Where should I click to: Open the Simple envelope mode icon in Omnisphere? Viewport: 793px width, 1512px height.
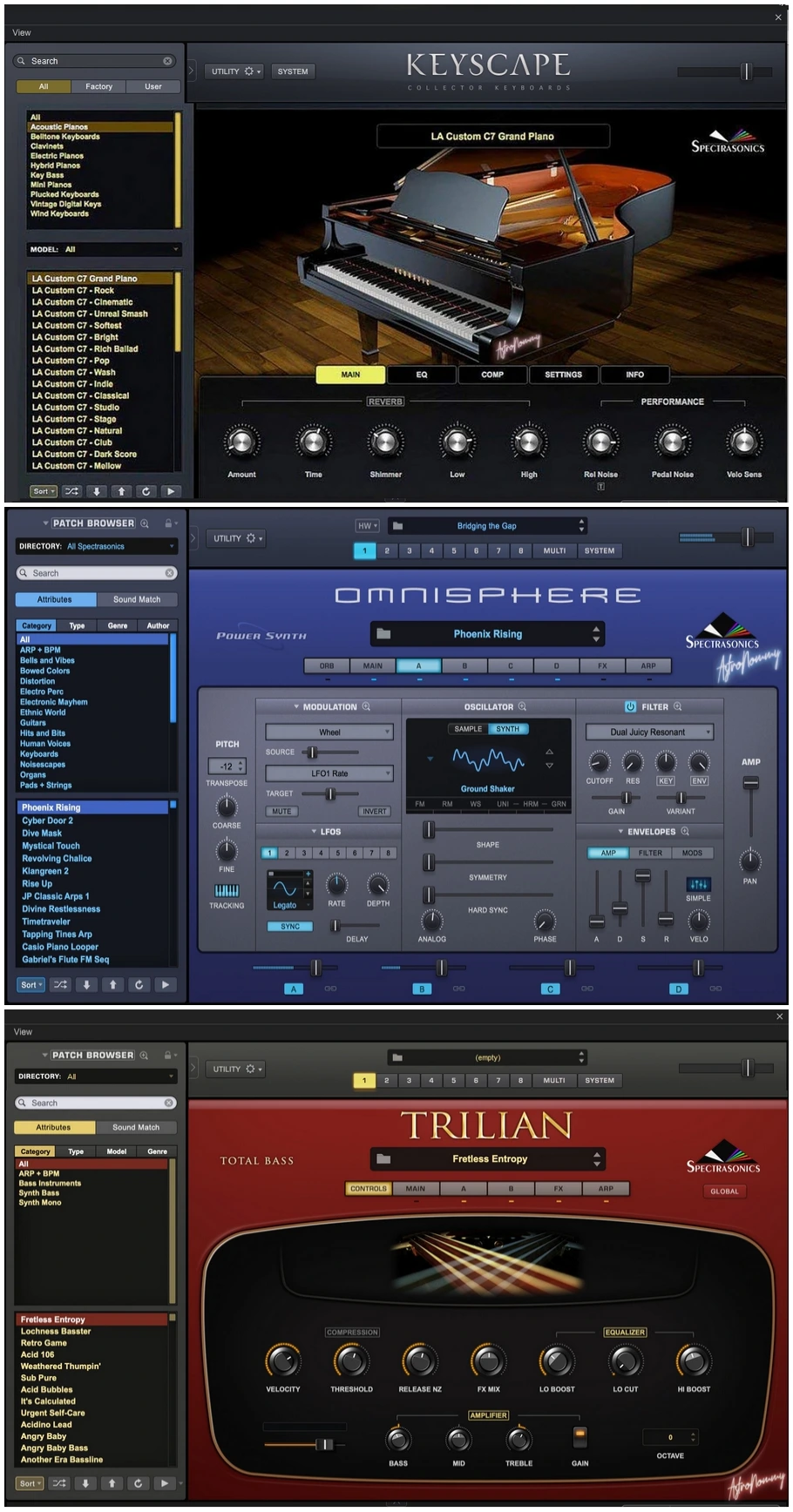click(x=698, y=884)
